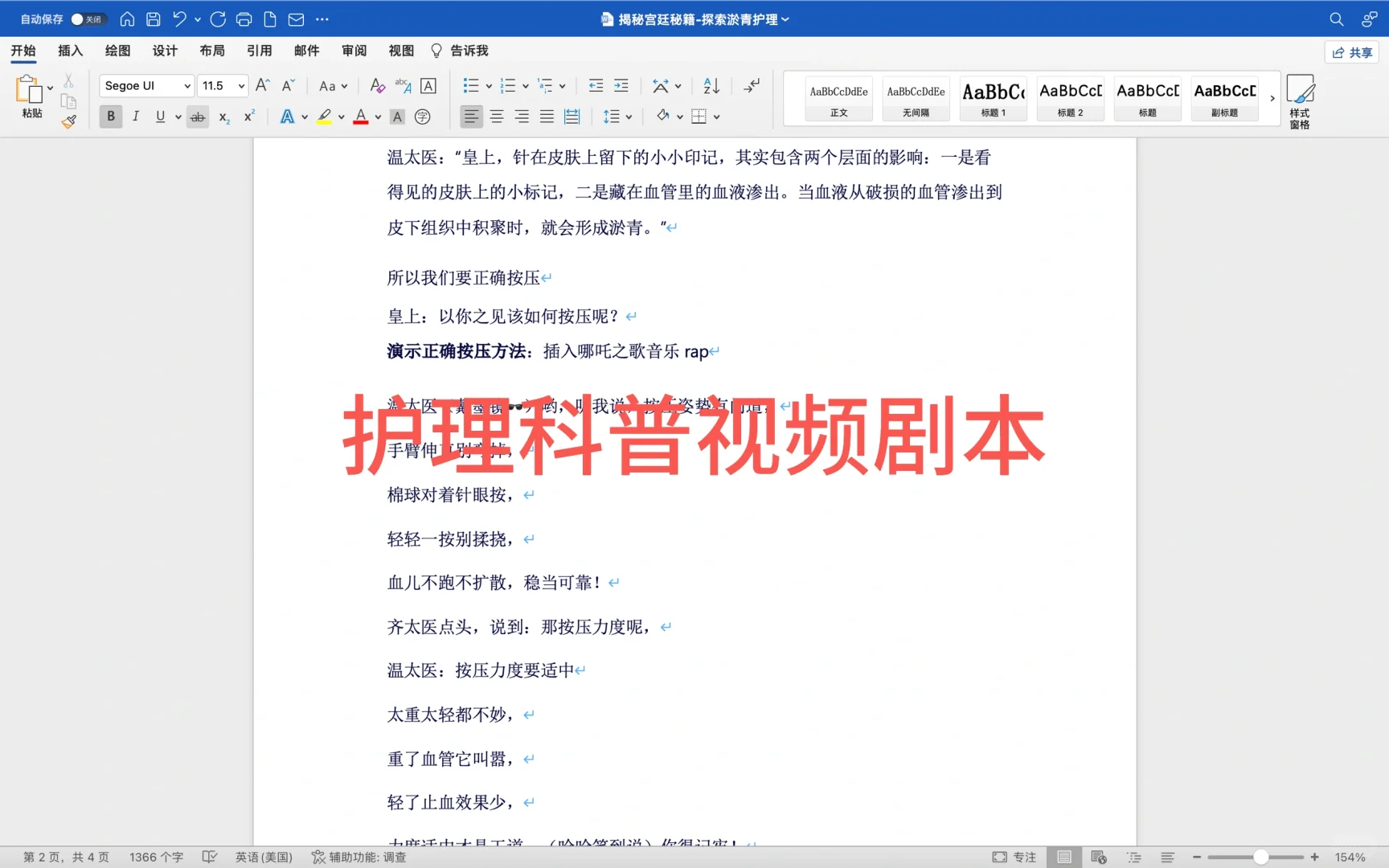Enable 专注 focus mode in status bar
The height and width of the screenshot is (868, 1389).
pyautogui.click(x=1014, y=857)
